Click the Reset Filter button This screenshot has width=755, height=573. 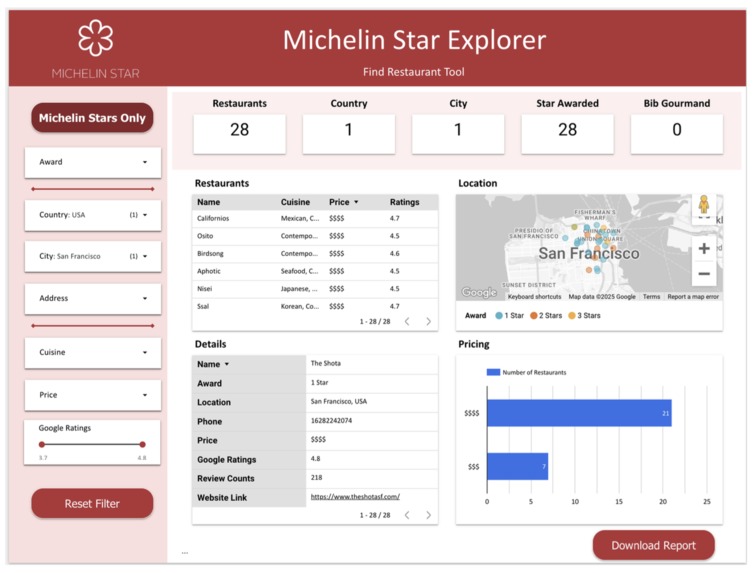(x=92, y=504)
